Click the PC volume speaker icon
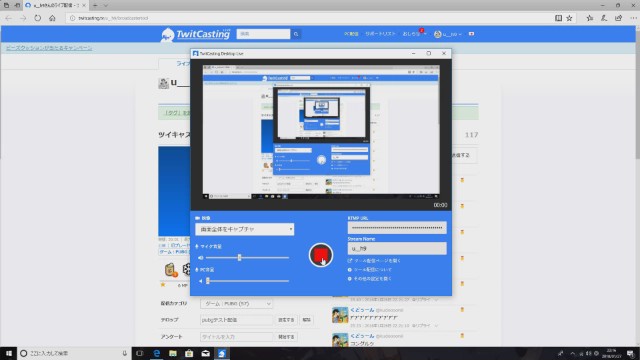The height and width of the screenshot is (360, 640). tap(200, 281)
